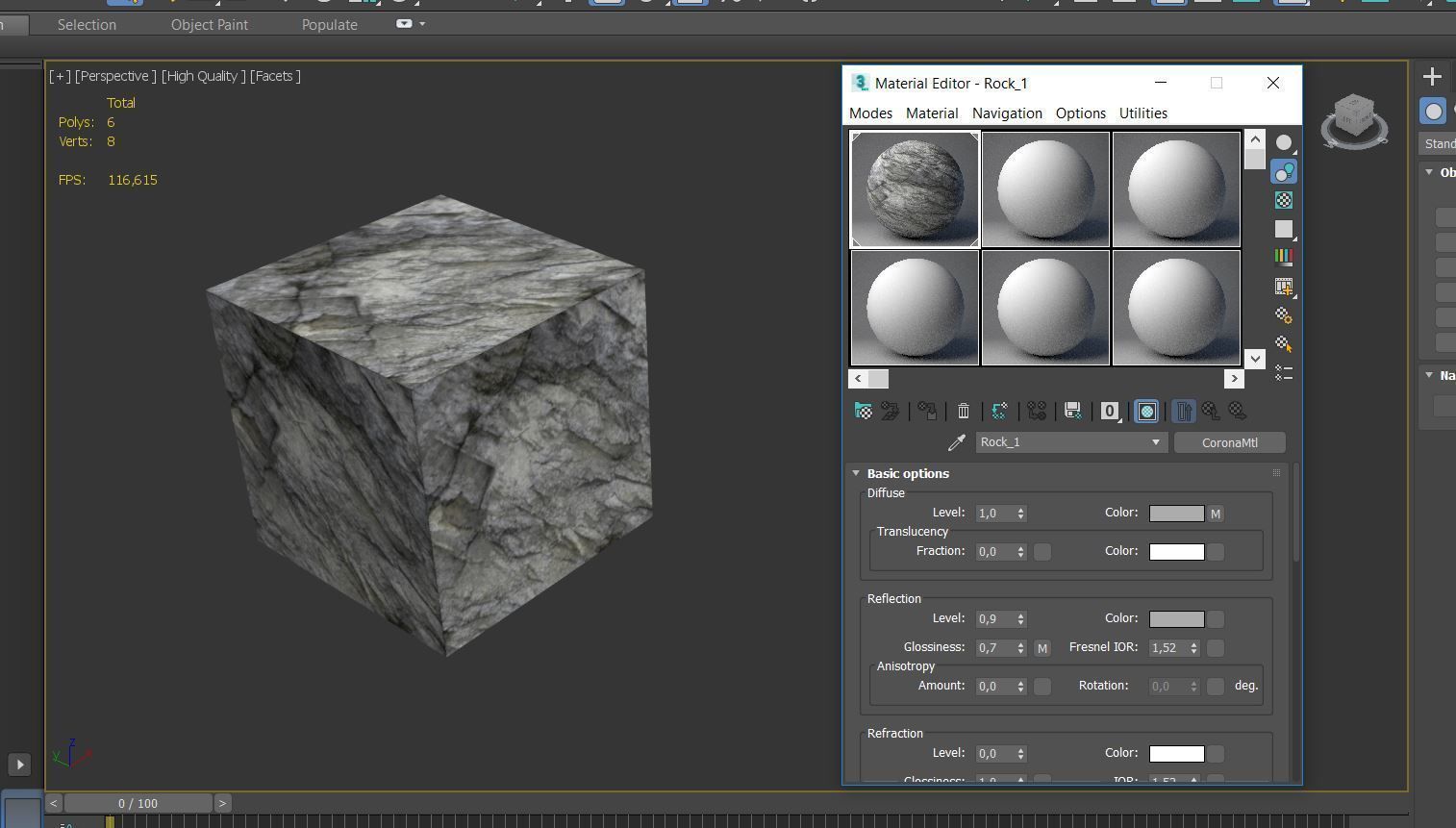
Task: Click the Go to Parent icon
Action: (1211, 412)
